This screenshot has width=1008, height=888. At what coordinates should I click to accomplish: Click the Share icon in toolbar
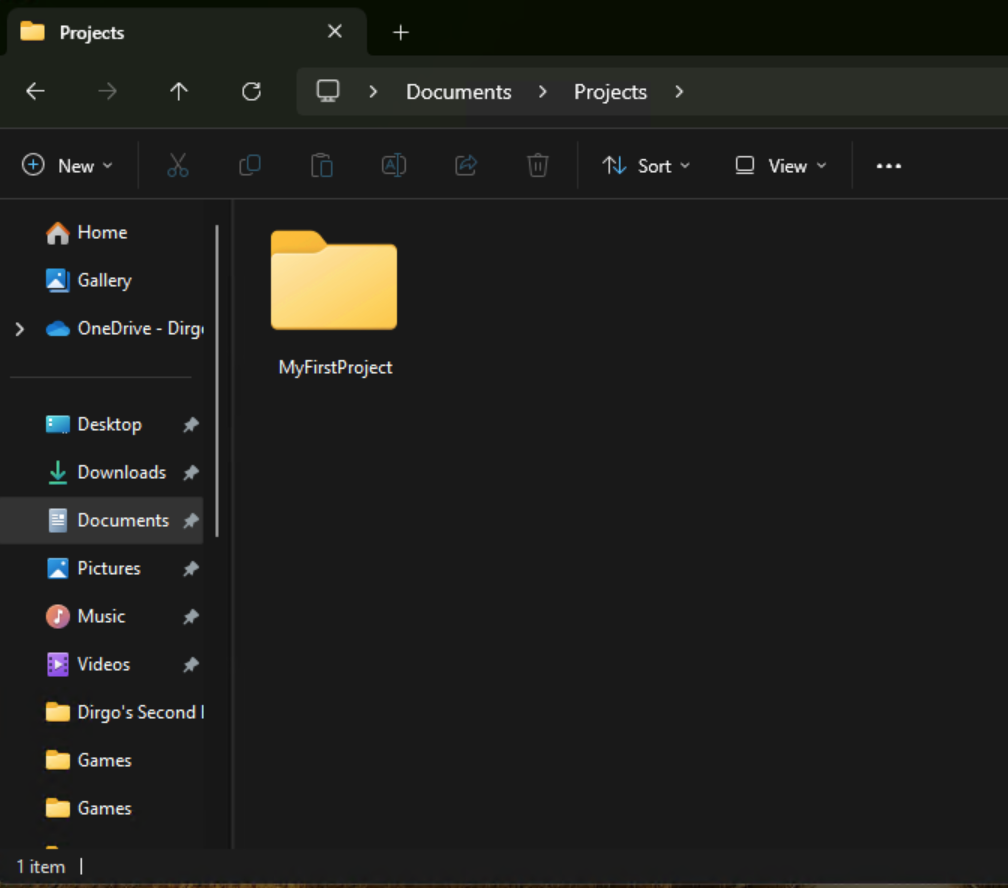[466, 166]
